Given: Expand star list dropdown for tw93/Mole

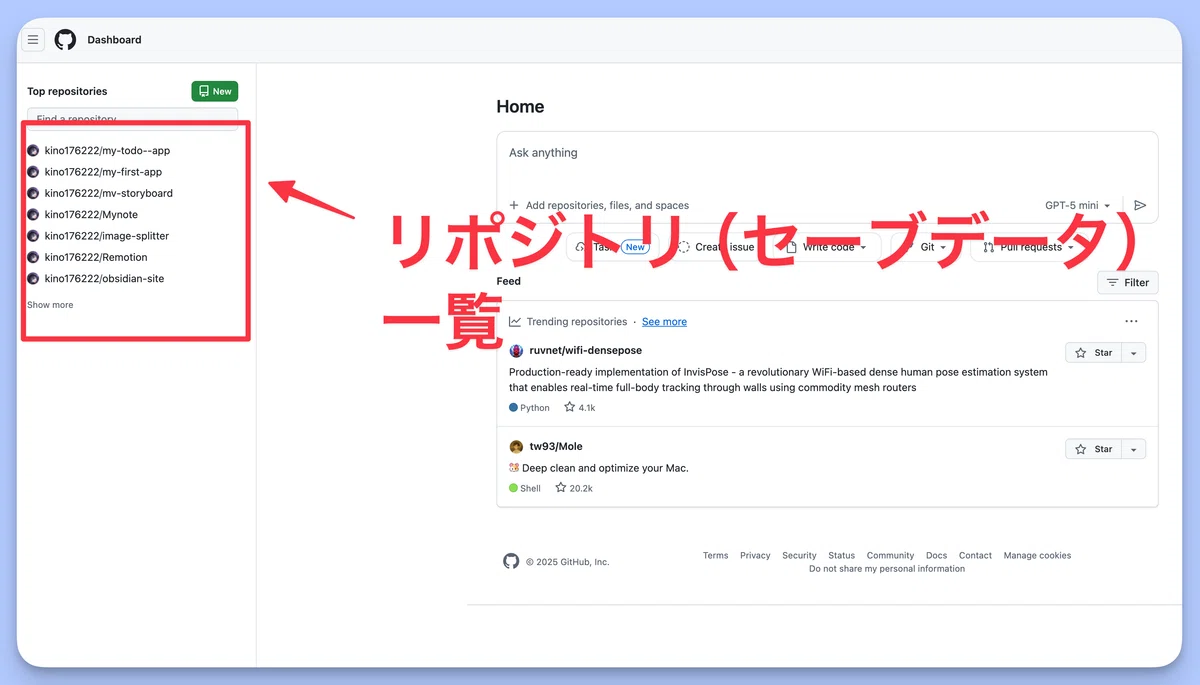Looking at the screenshot, I should coord(1134,450).
